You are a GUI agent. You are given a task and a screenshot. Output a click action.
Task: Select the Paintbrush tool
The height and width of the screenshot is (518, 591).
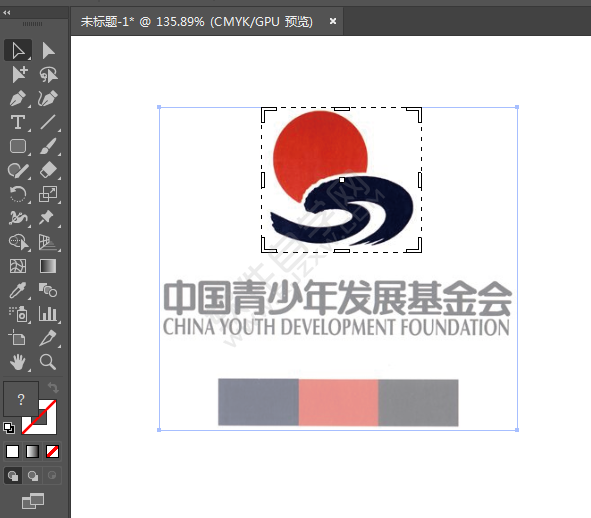coord(48,146)
